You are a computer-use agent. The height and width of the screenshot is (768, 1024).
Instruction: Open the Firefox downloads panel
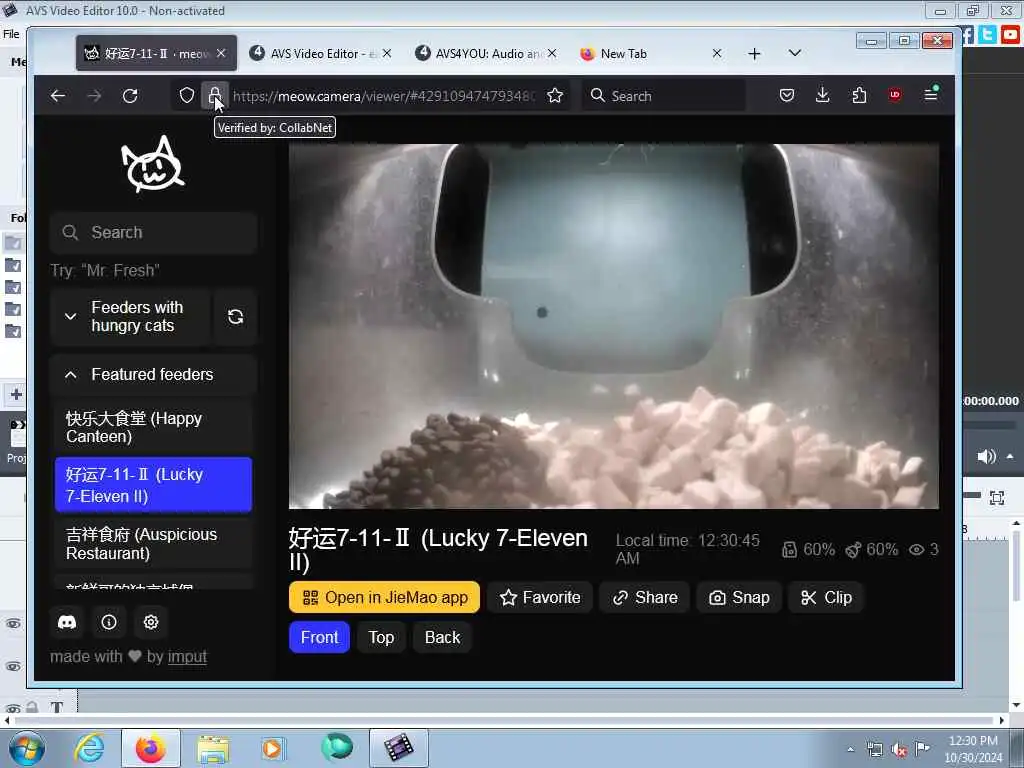(x=823, y=95)
